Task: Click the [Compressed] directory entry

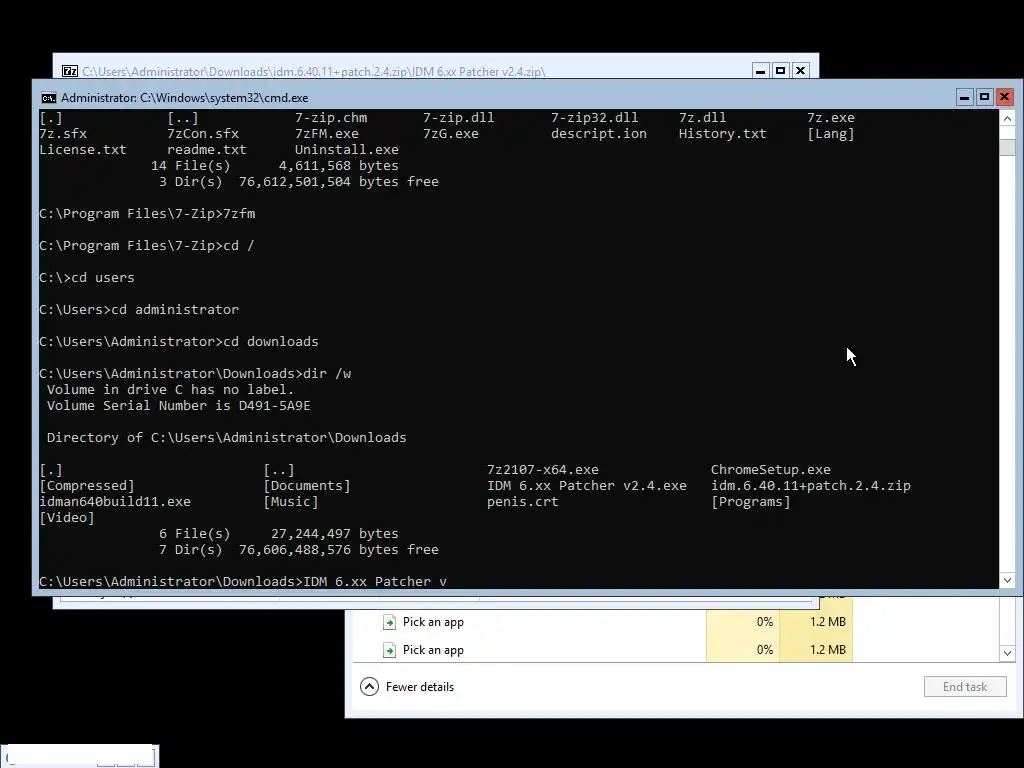Action: coord(87,486)
